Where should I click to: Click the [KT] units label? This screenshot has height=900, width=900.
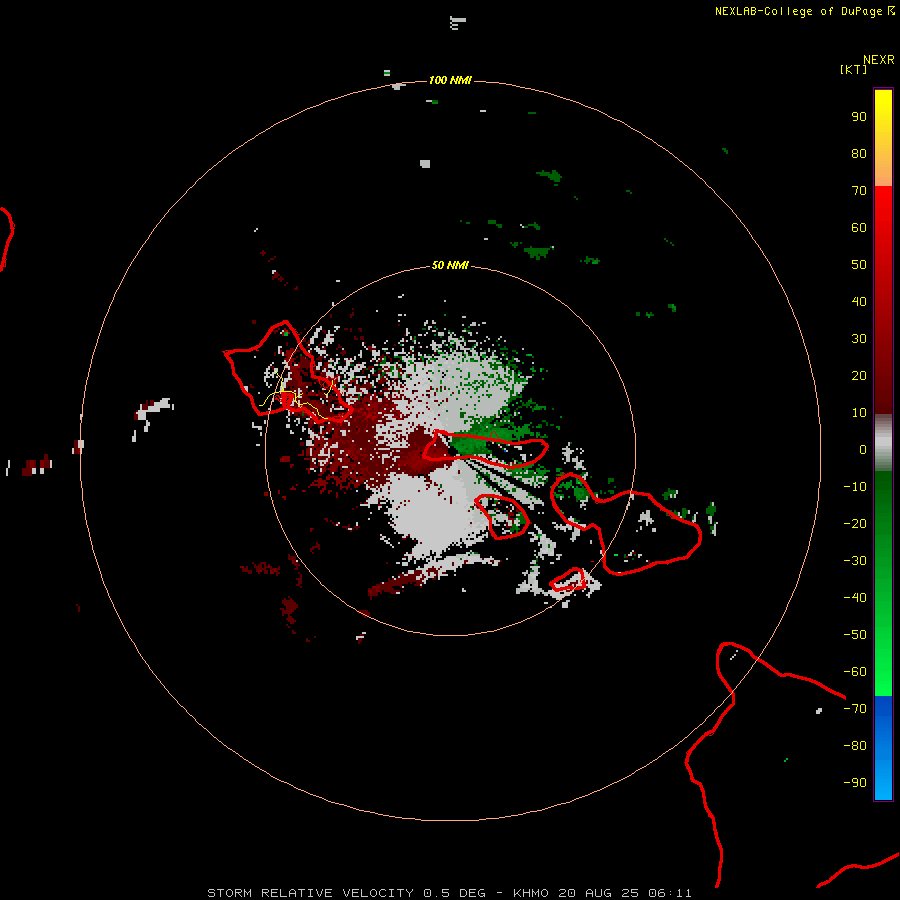[x=853, y=69]
